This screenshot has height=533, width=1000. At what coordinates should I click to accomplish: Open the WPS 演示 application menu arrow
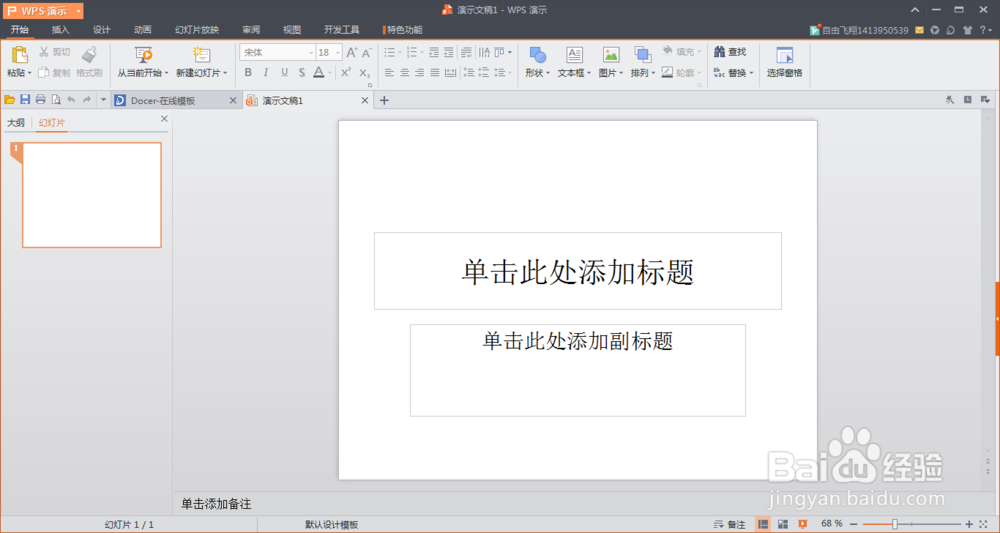tap(78, 11)
